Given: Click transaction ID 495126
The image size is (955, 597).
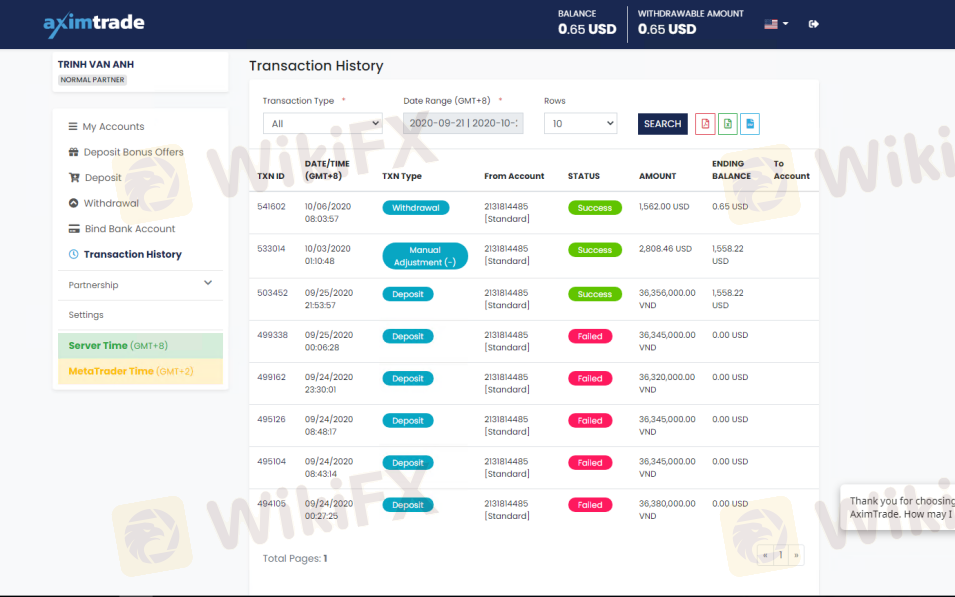Looking at the screenshot, I should (272, 419).
